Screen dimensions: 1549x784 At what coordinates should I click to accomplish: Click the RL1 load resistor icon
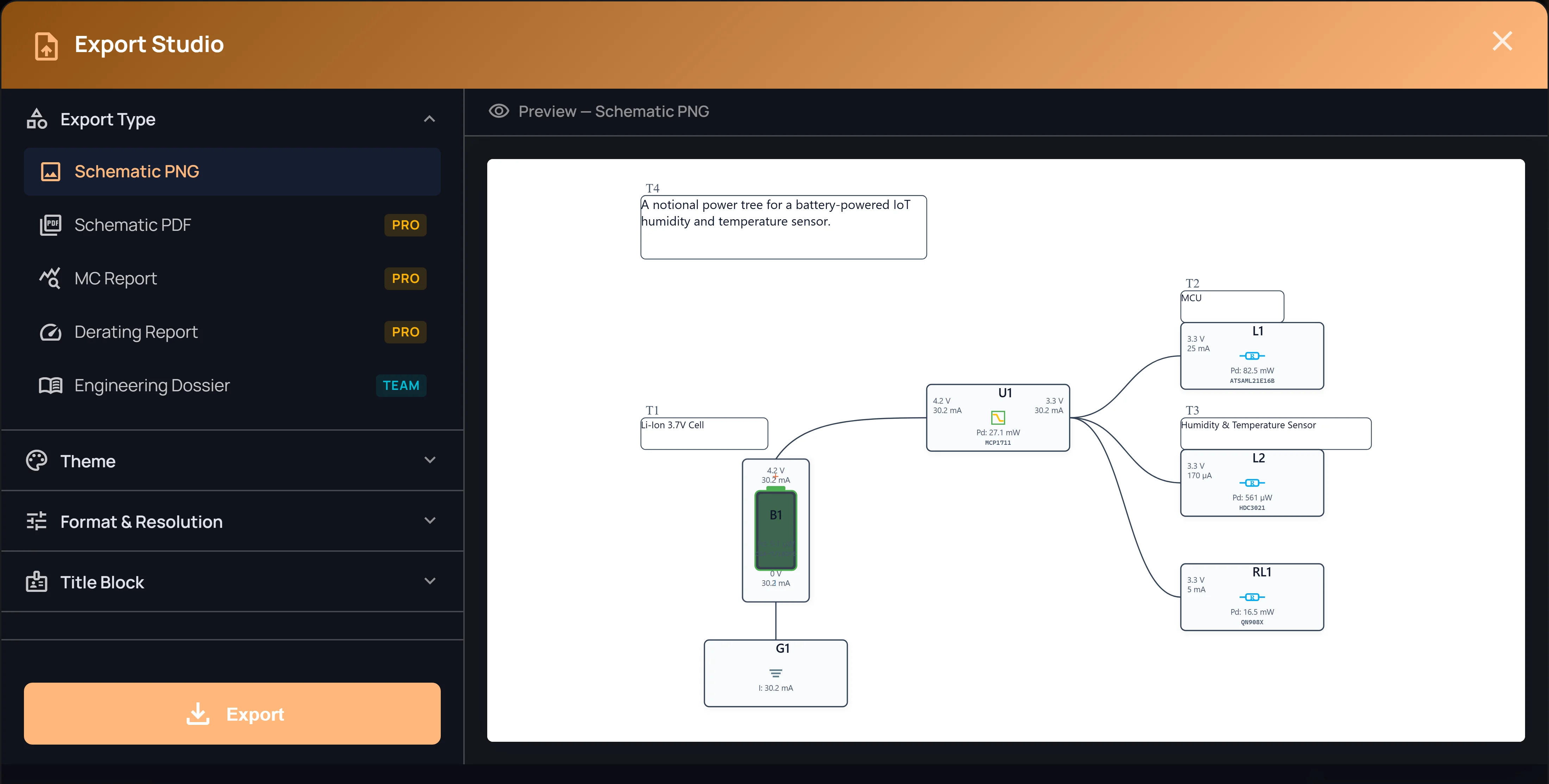pyautogui.click(x=1252, y=597)
